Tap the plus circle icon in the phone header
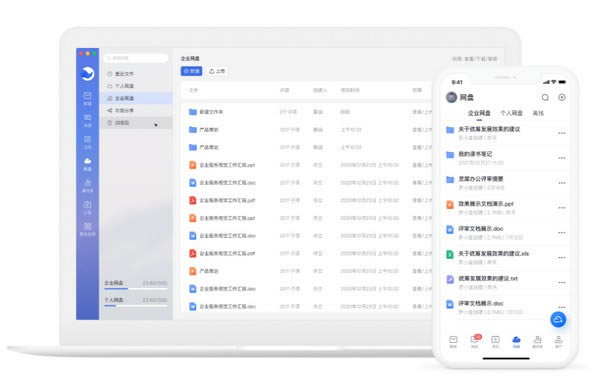The image size is (600, 384). point(562,98)
